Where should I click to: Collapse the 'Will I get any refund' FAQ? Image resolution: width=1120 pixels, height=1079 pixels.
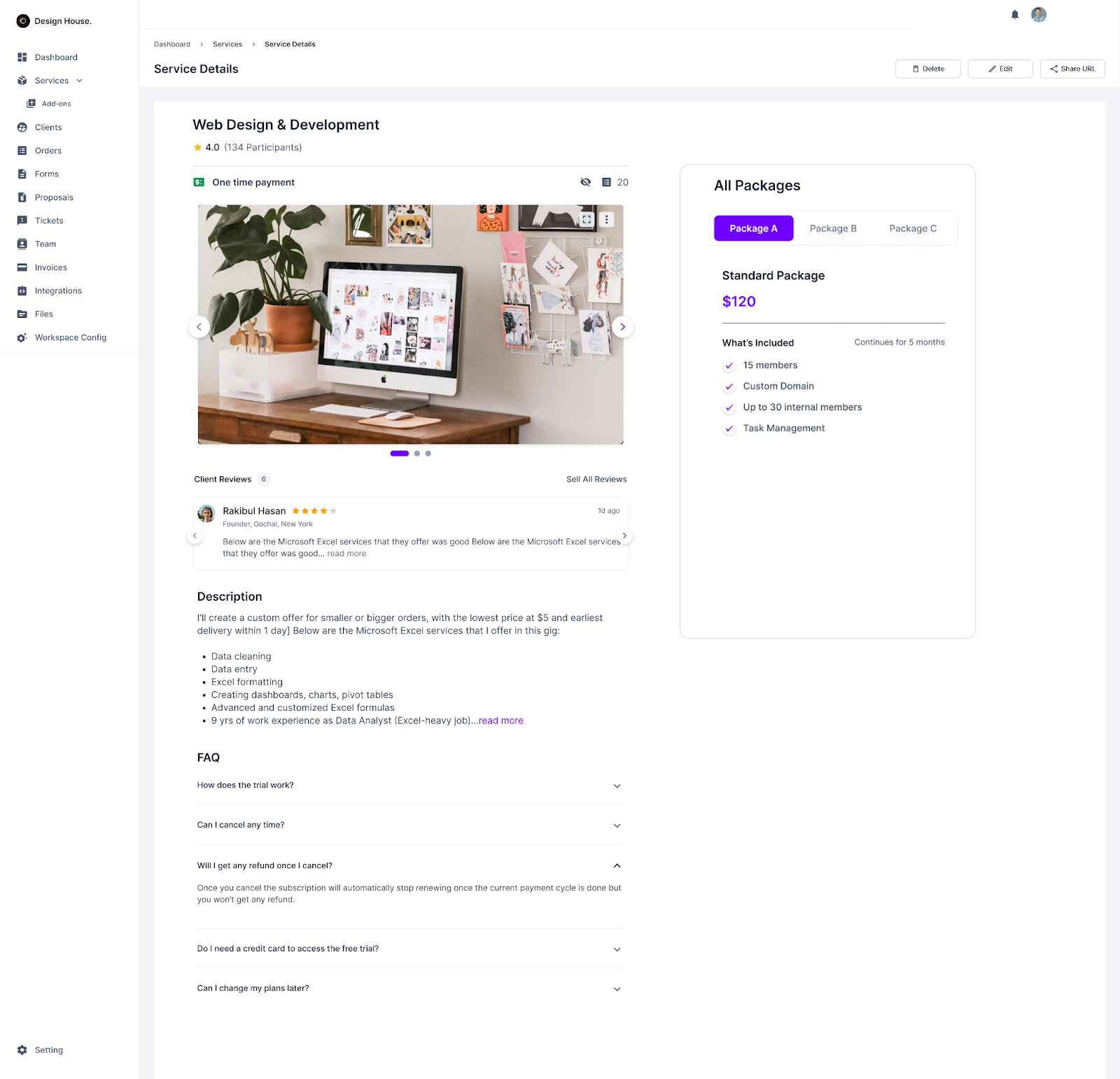tap(617, 865)
